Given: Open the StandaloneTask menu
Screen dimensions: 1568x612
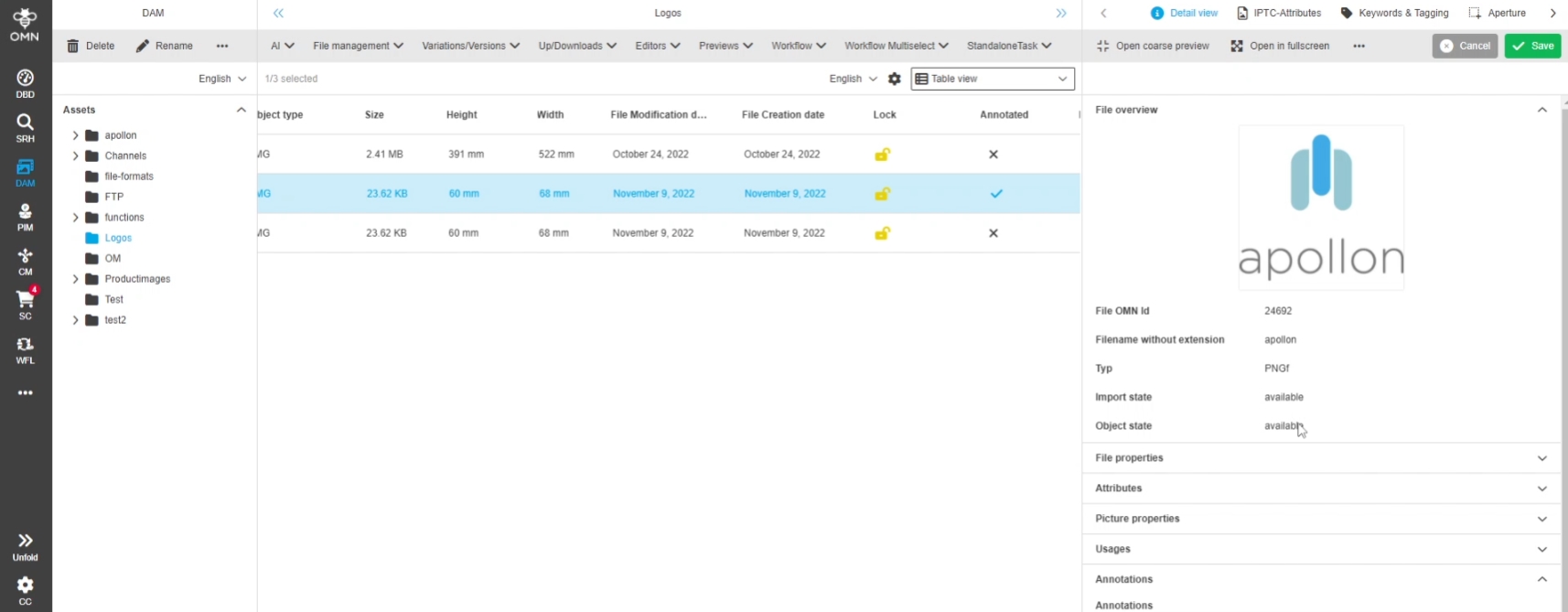Looking at the screenshot, I should point(1009,46).
